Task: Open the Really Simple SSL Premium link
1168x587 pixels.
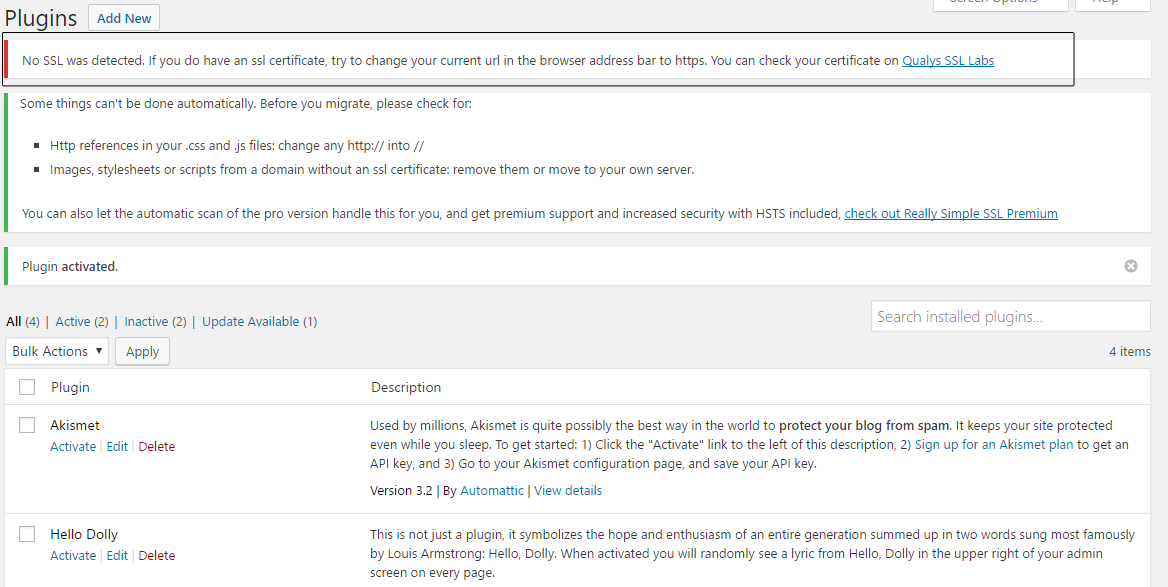Action: 950,213
